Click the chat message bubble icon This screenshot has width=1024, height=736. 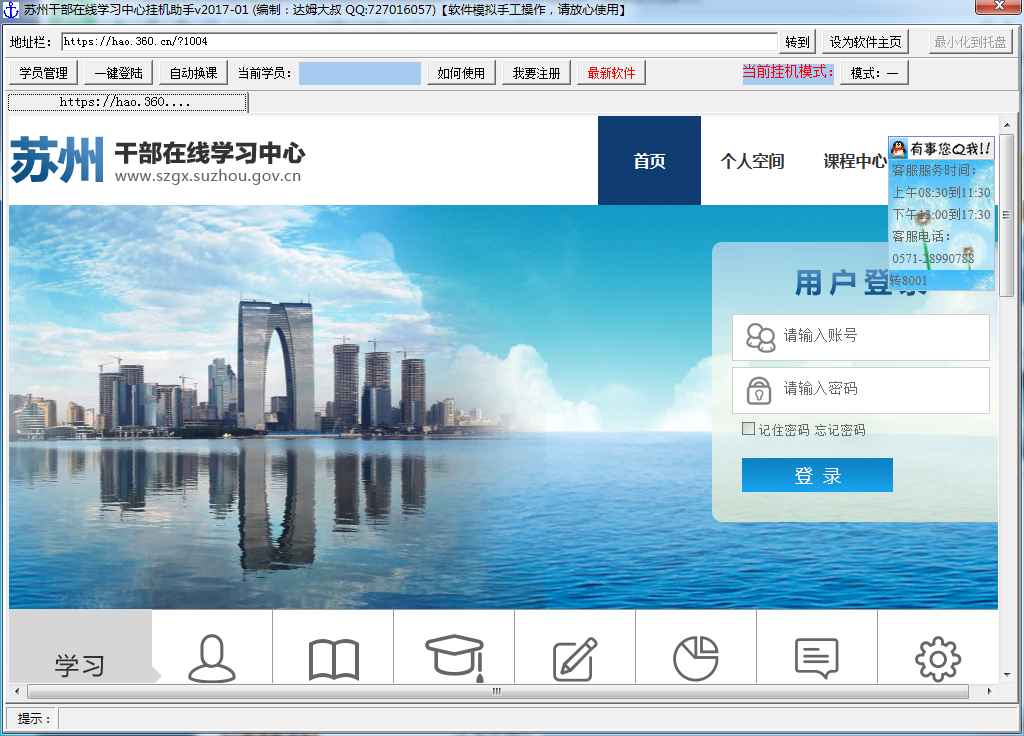click(816, 658)
